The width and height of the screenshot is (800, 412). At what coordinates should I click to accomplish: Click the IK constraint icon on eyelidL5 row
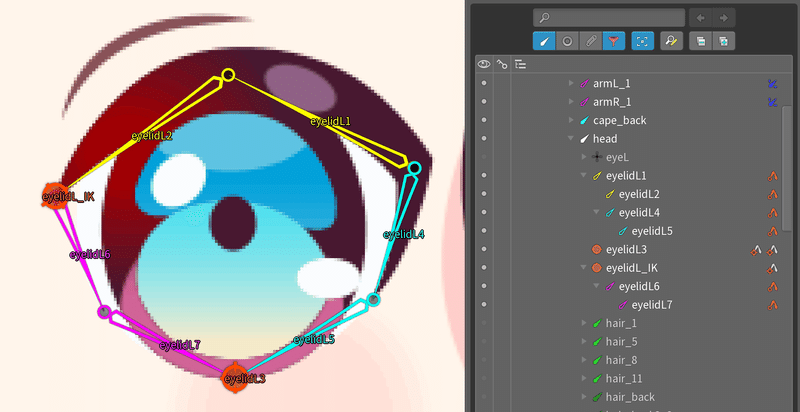click(x=772, y=231)
